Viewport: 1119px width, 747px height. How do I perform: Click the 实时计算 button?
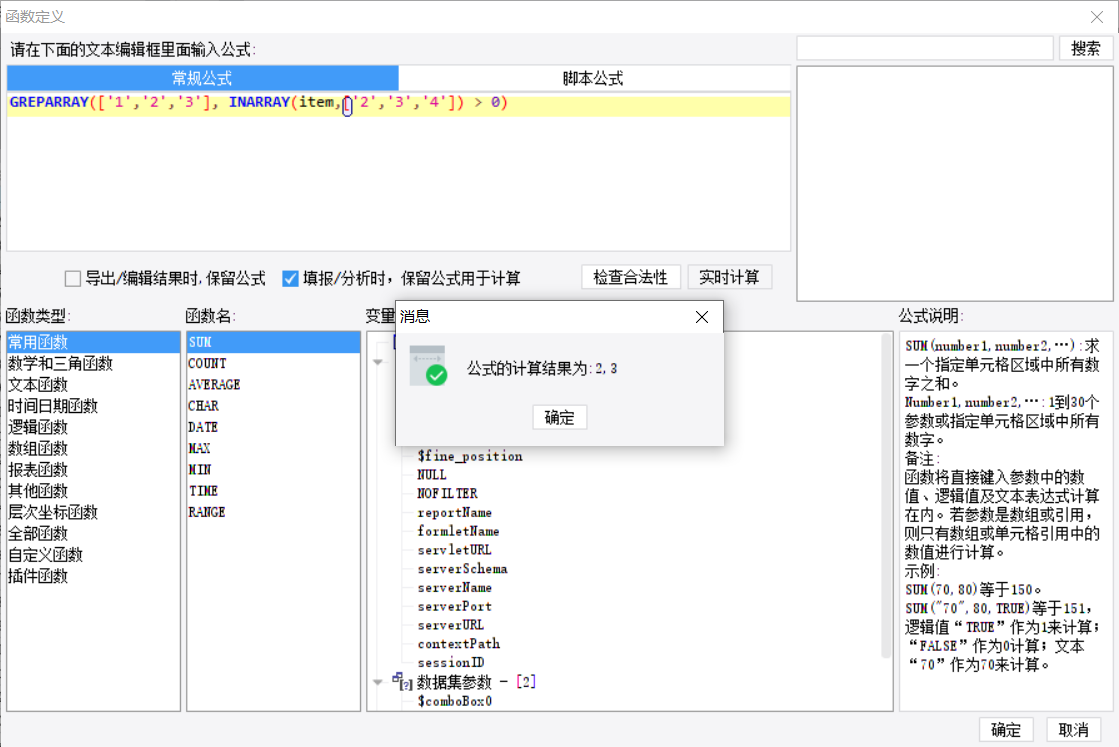[x=729, y=278]
